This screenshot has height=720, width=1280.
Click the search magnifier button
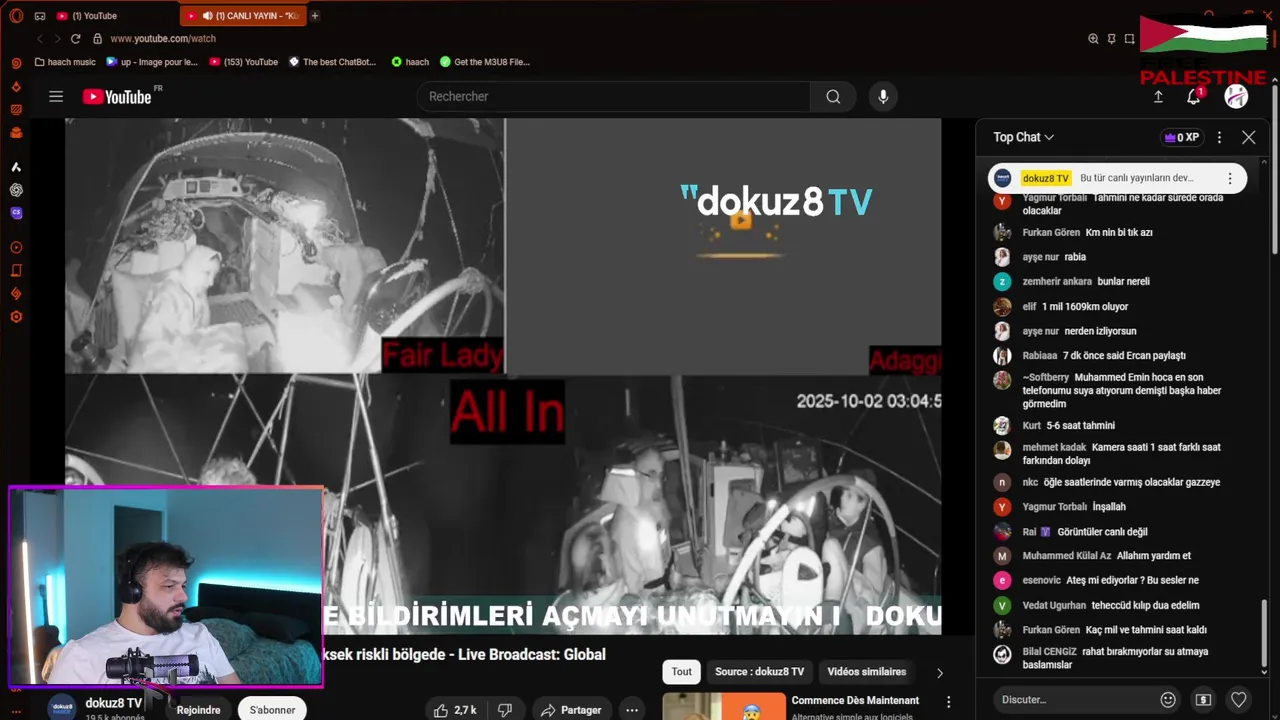pyautogui.click(x=833, y=97)
